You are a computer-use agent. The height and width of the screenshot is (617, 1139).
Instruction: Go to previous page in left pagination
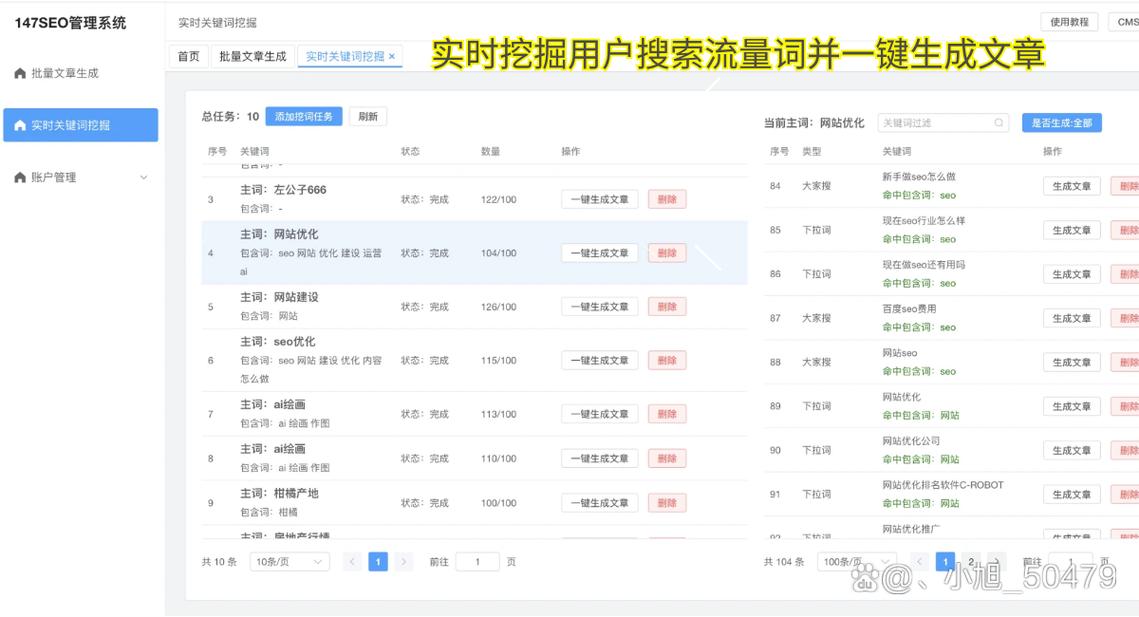352,562
